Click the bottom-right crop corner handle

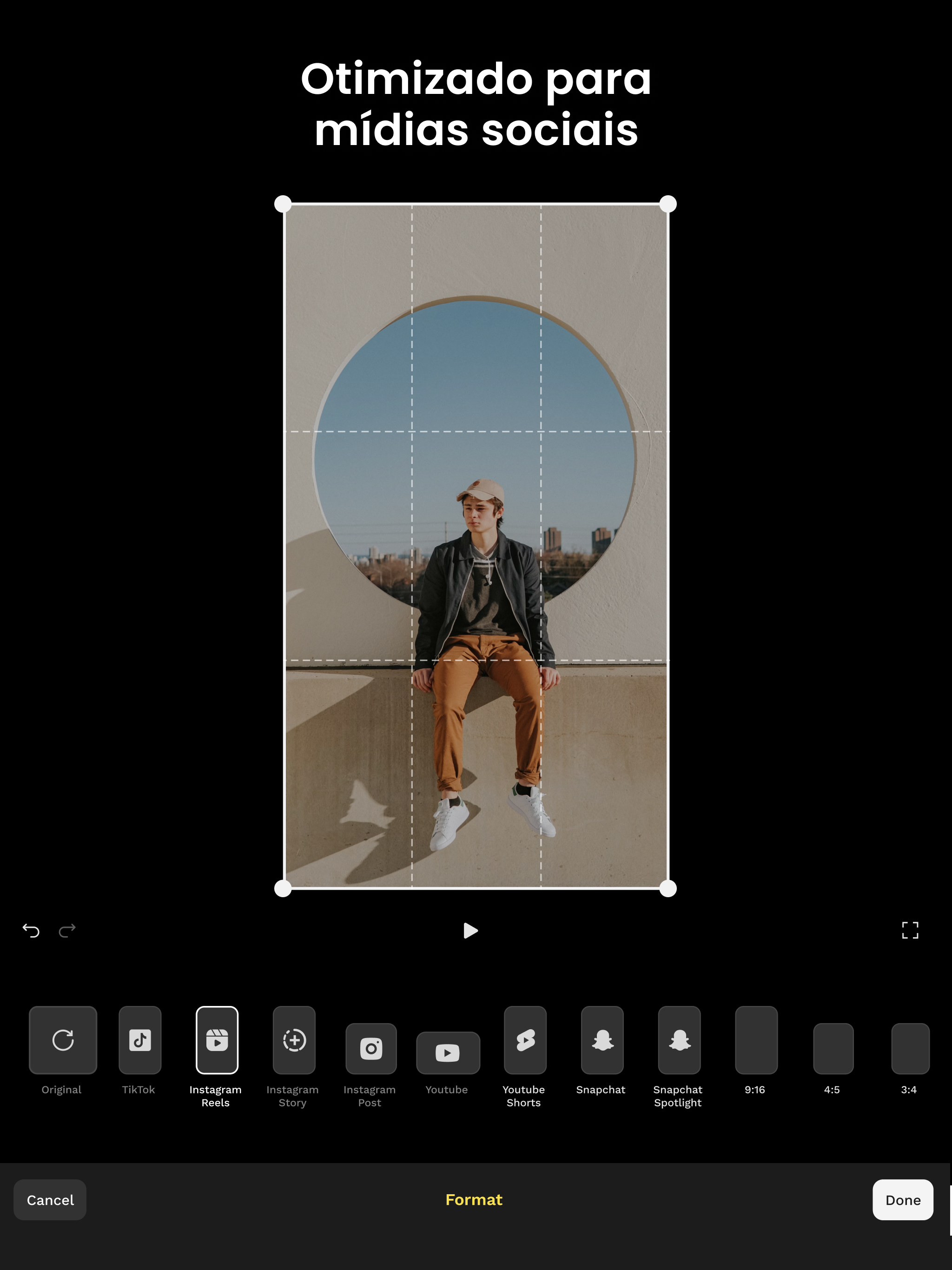668,889
